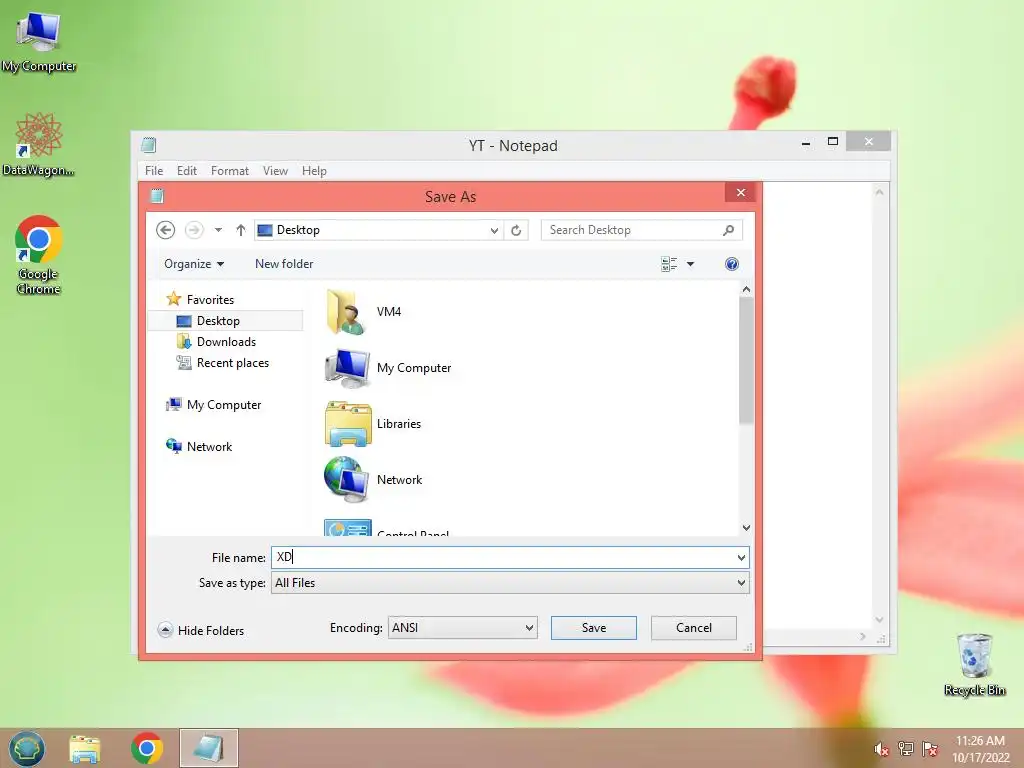Image resolution: width=1024 pixels, height=768 pixels.
Task: Open the Help icon in dialog
Action: point(731,264)
